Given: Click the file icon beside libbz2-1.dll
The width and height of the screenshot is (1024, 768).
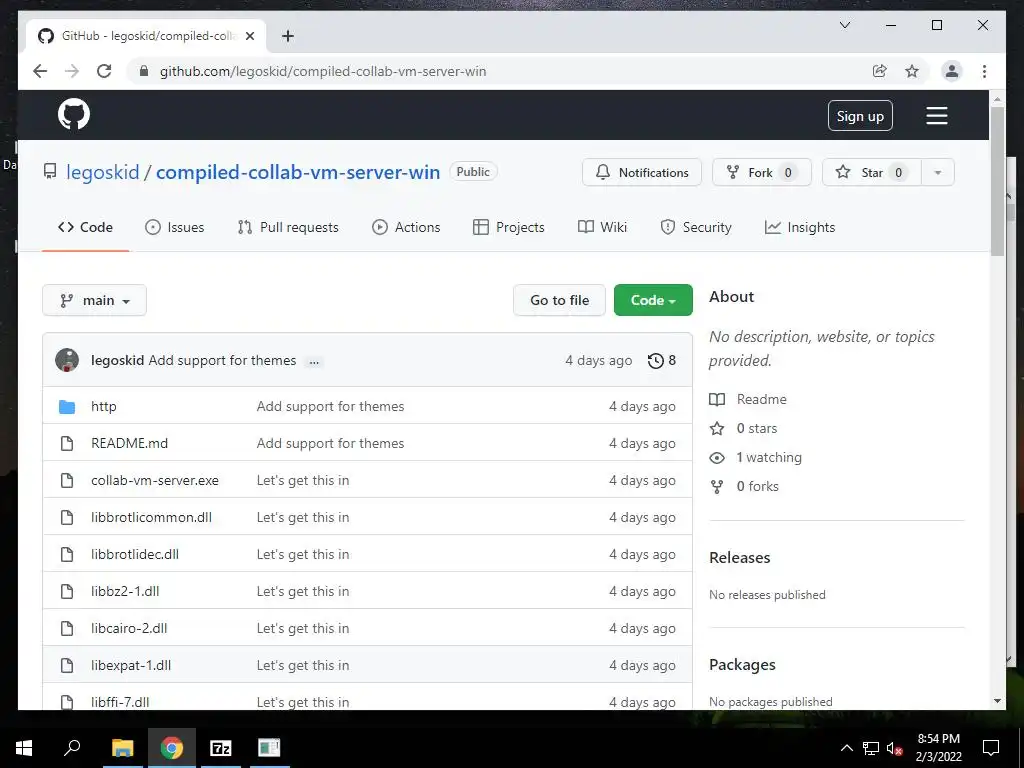Looking at the screenshot, I should (67, 592).
